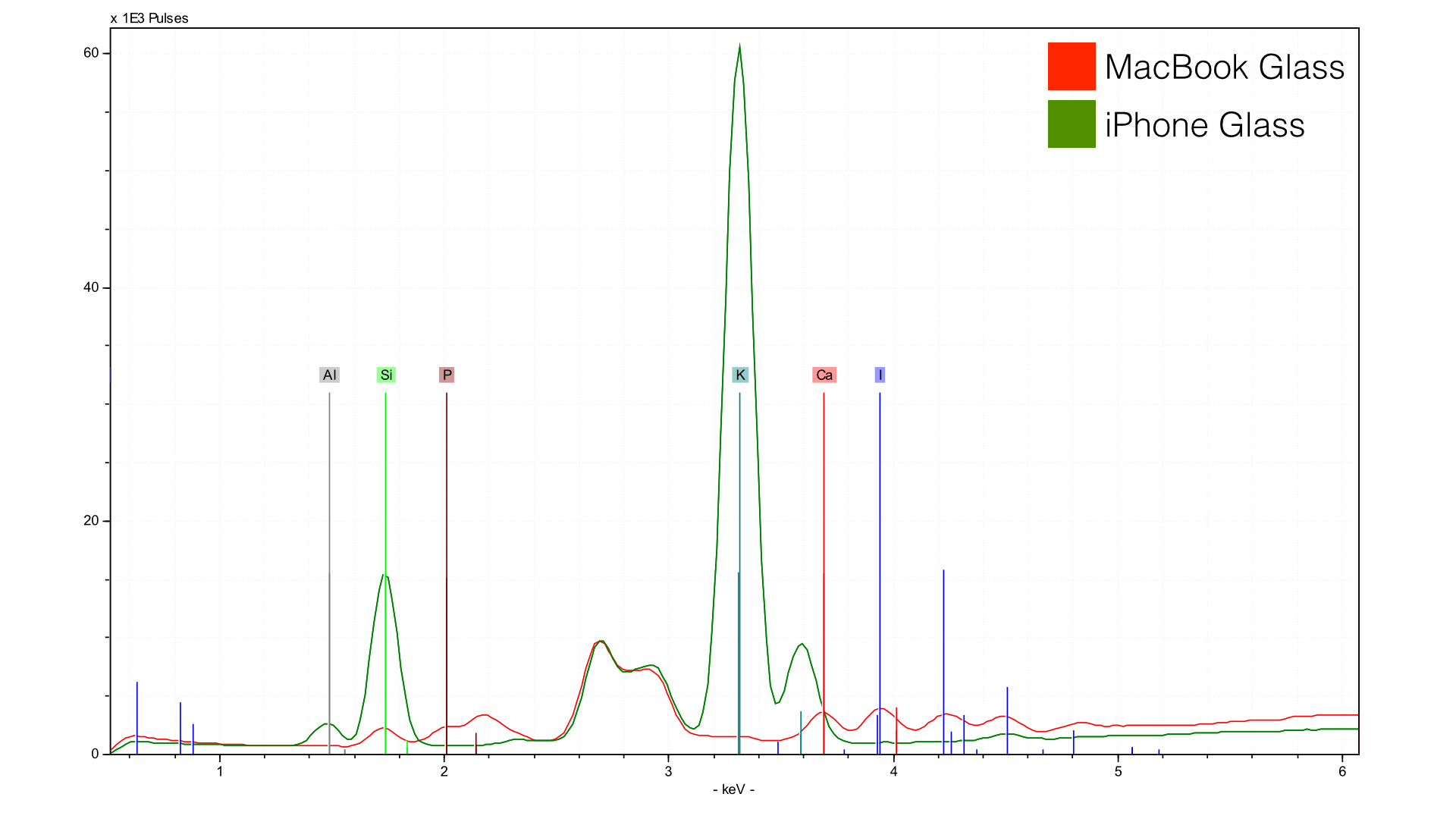The image size is (1456, 819).
Task: Click the y-axis value 40
Action: coord(91,287)
